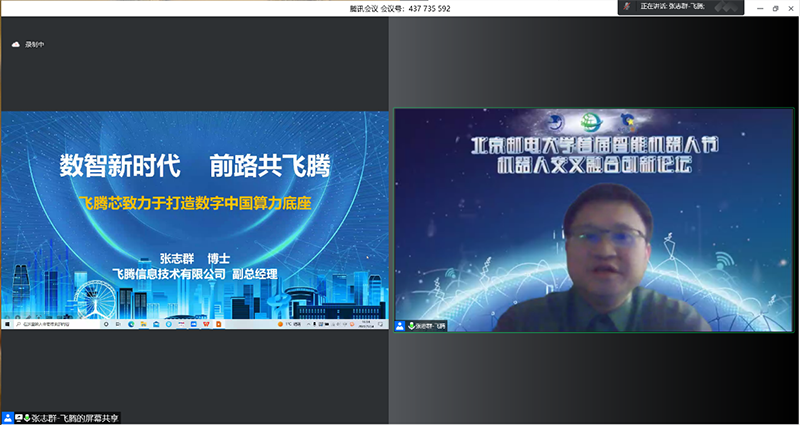800x425 pixels.
Task: Click yellow subtitle 飞腾芯致力于打造数字中国算力底座
Action: pyautogui.click(x=195, y=204)
